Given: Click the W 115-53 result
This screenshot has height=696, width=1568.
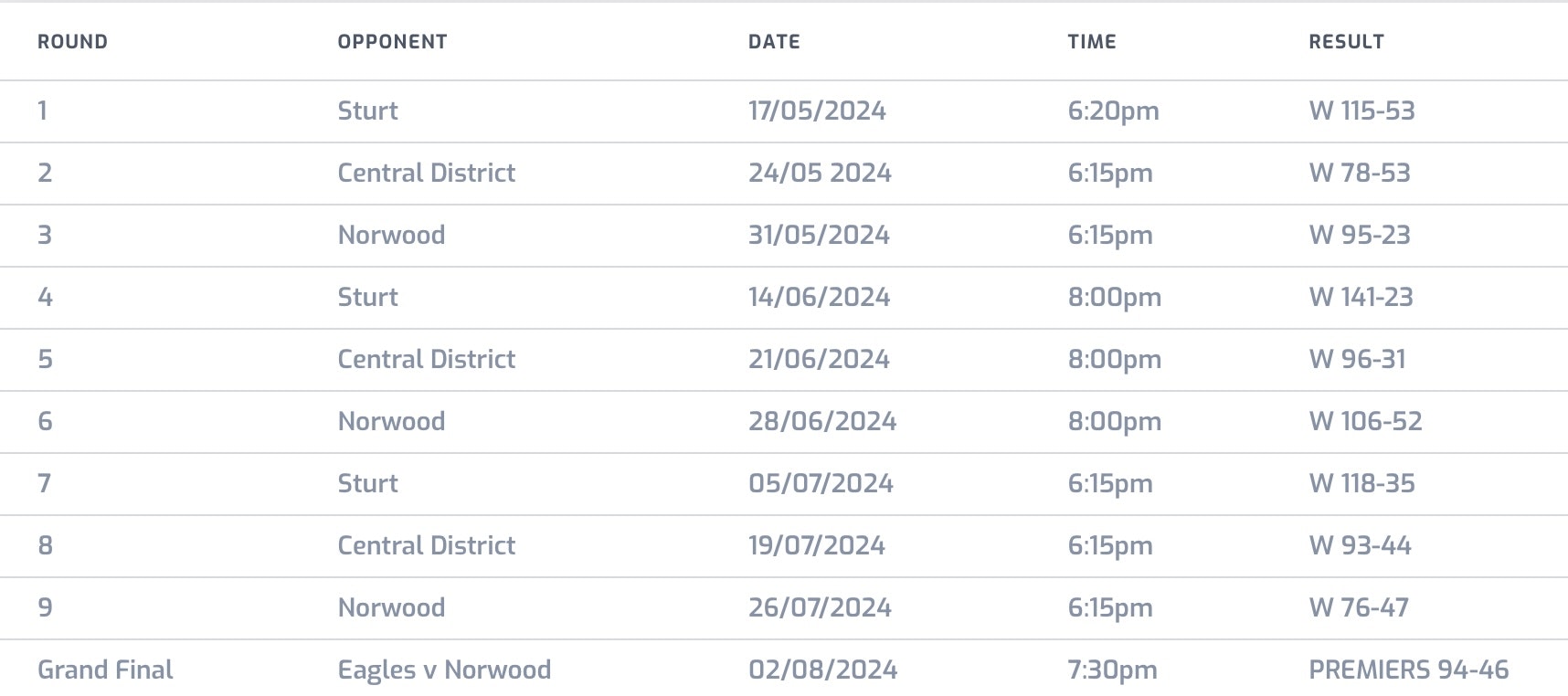Looking at the screenshot, I should [x=1361, y=111].
